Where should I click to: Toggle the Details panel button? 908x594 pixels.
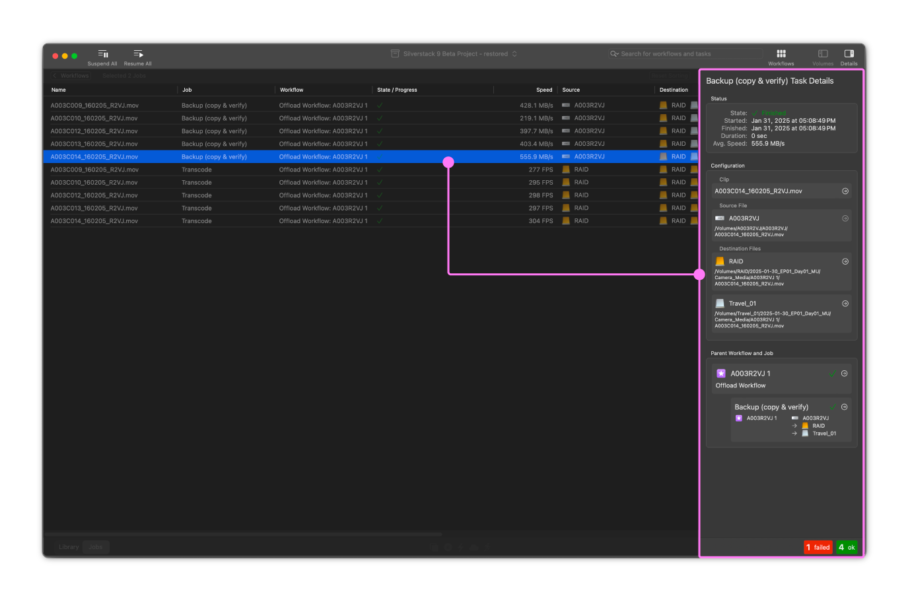849,54
